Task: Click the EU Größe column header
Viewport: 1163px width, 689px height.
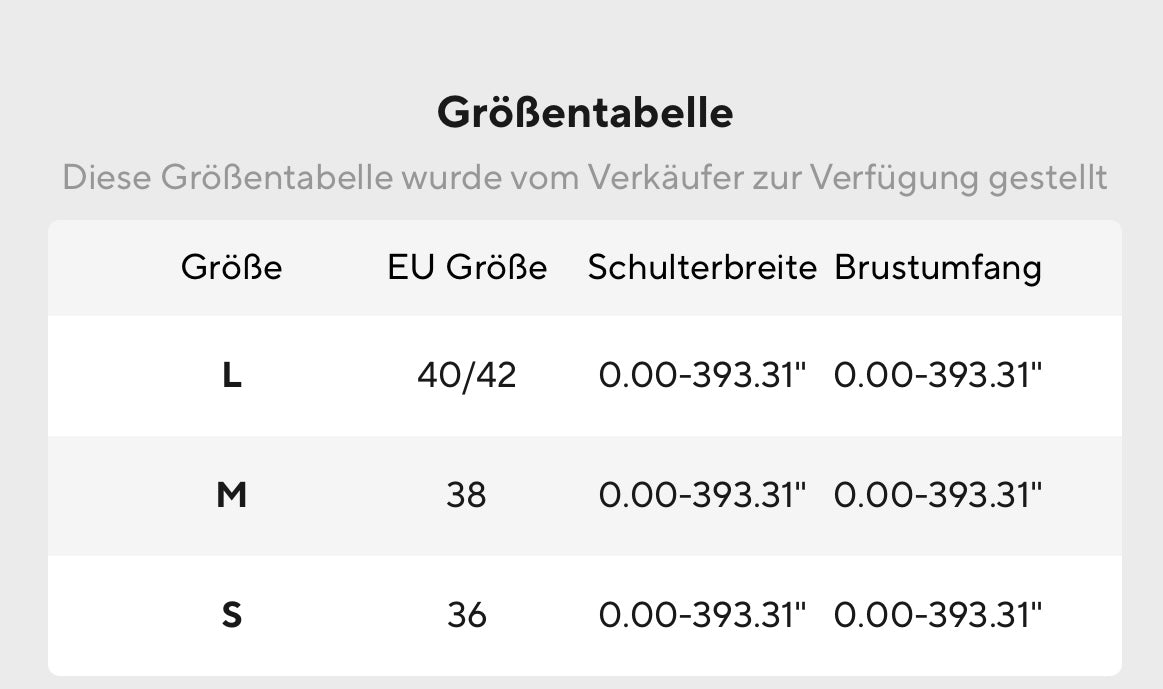Action: tap(467, 267)
